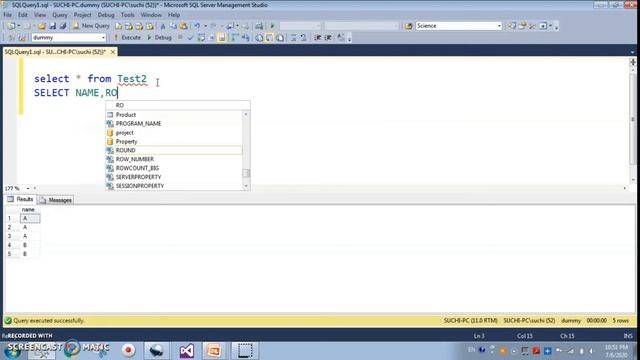Open the View menu
The image size is (640, 360).
40,15
